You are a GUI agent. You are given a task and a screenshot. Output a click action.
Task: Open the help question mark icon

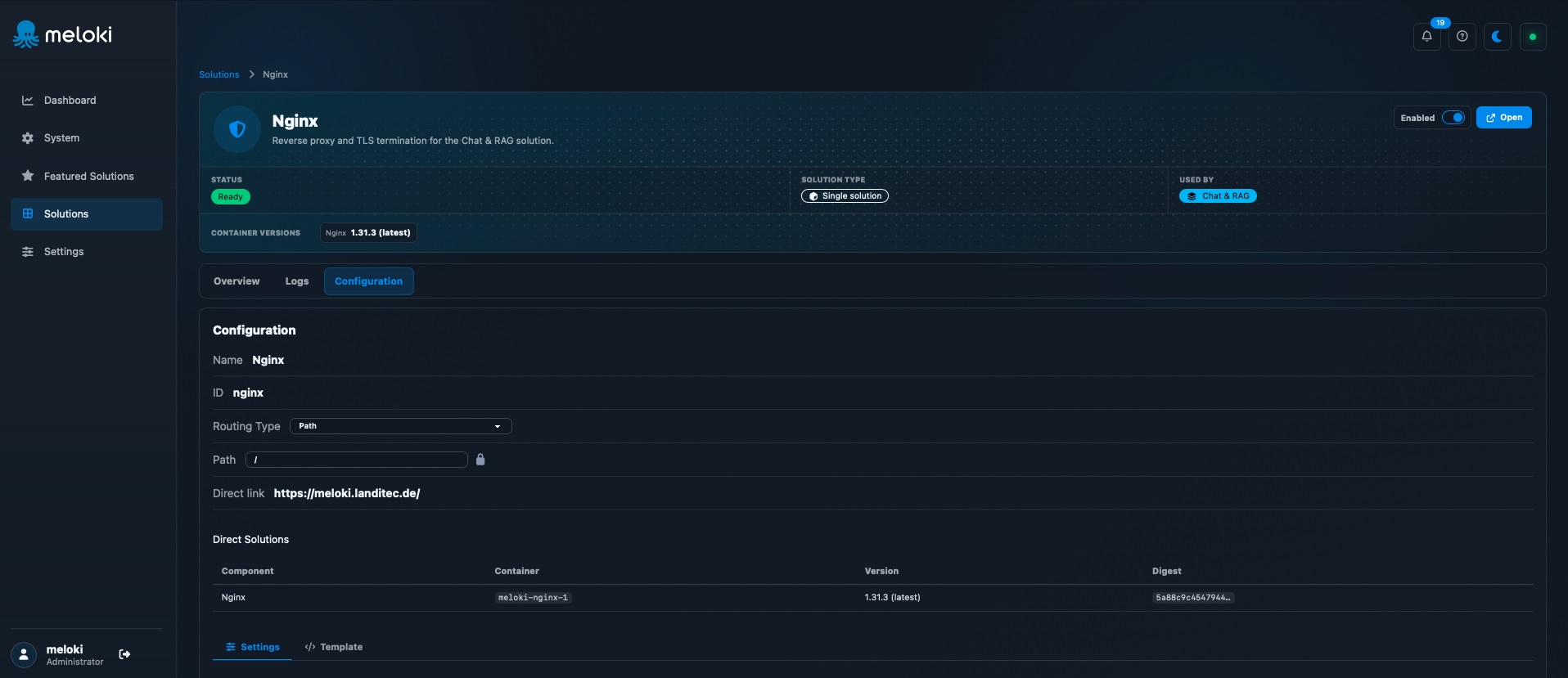click(x=1462, y=36)
